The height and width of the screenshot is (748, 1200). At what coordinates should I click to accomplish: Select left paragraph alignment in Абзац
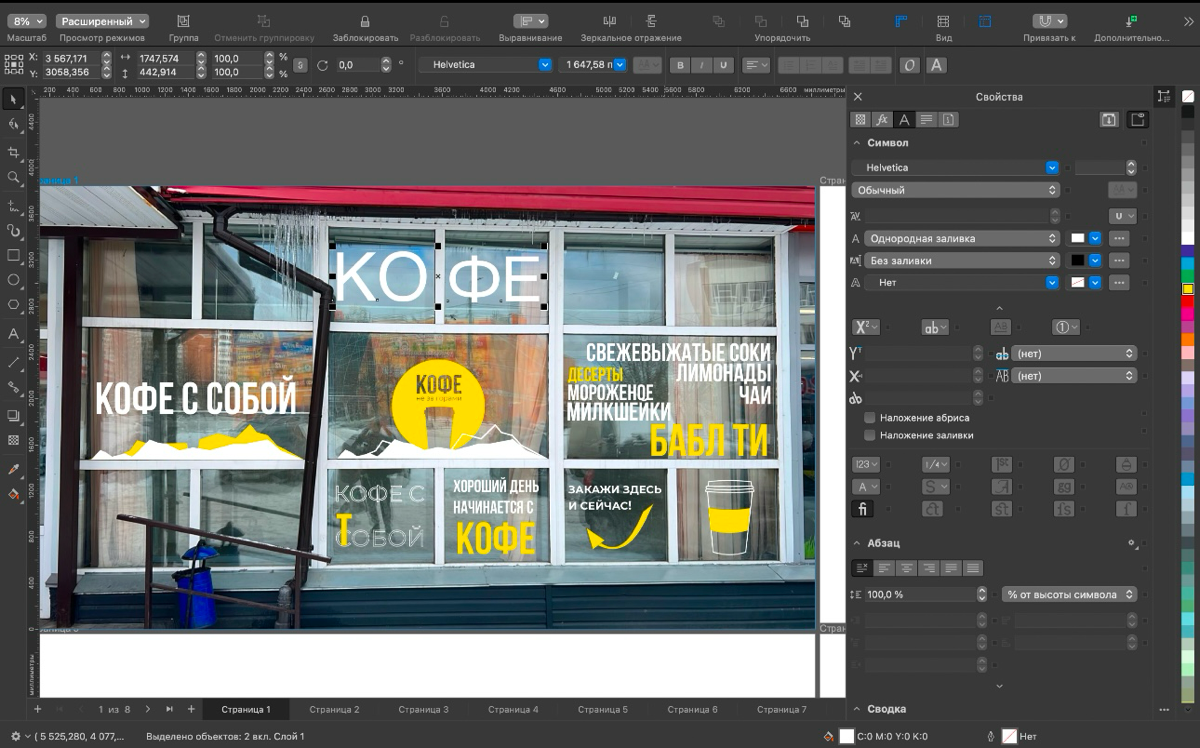[x=883, y=568]
